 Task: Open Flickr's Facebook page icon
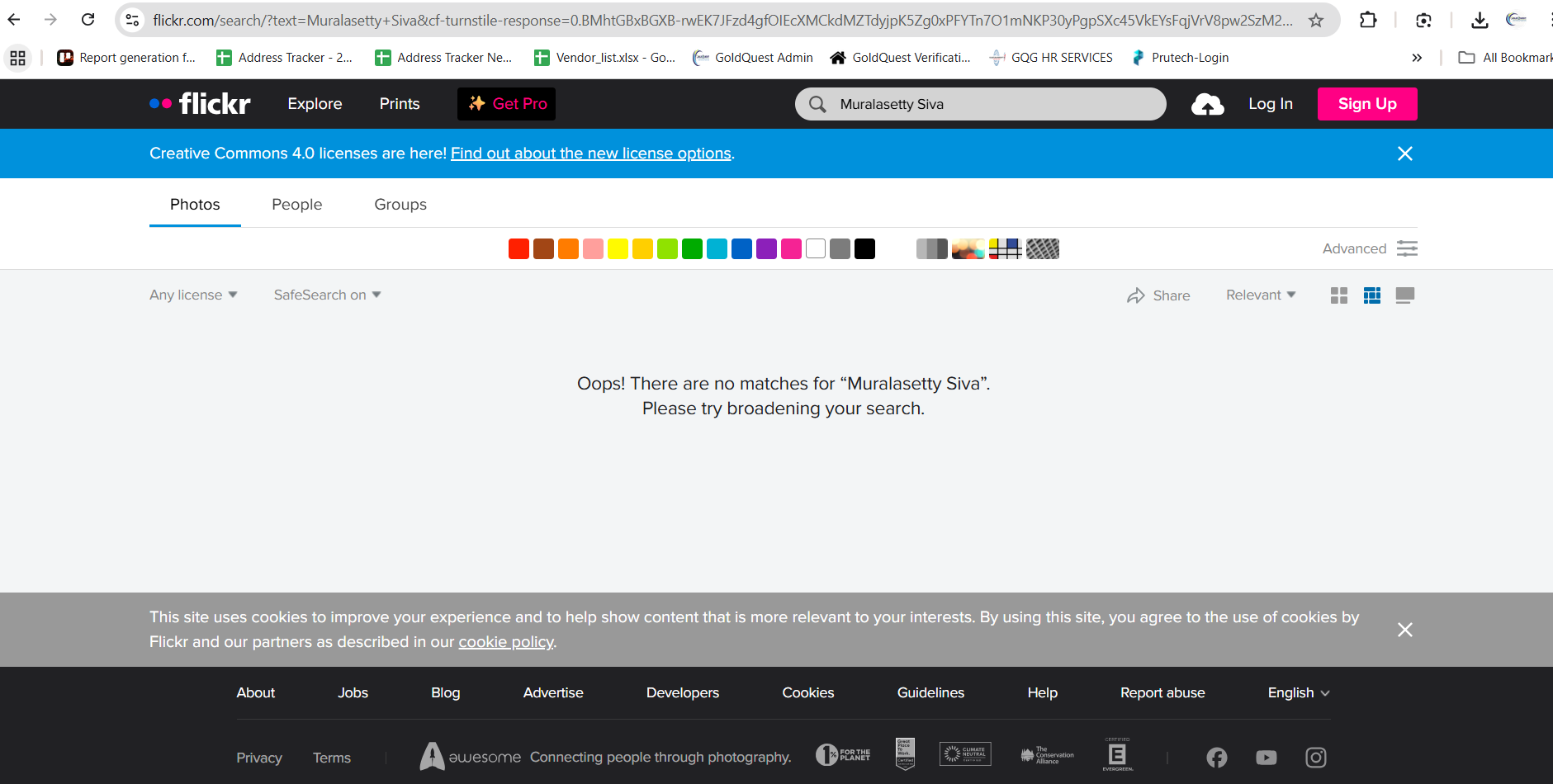coord(1217,758)
